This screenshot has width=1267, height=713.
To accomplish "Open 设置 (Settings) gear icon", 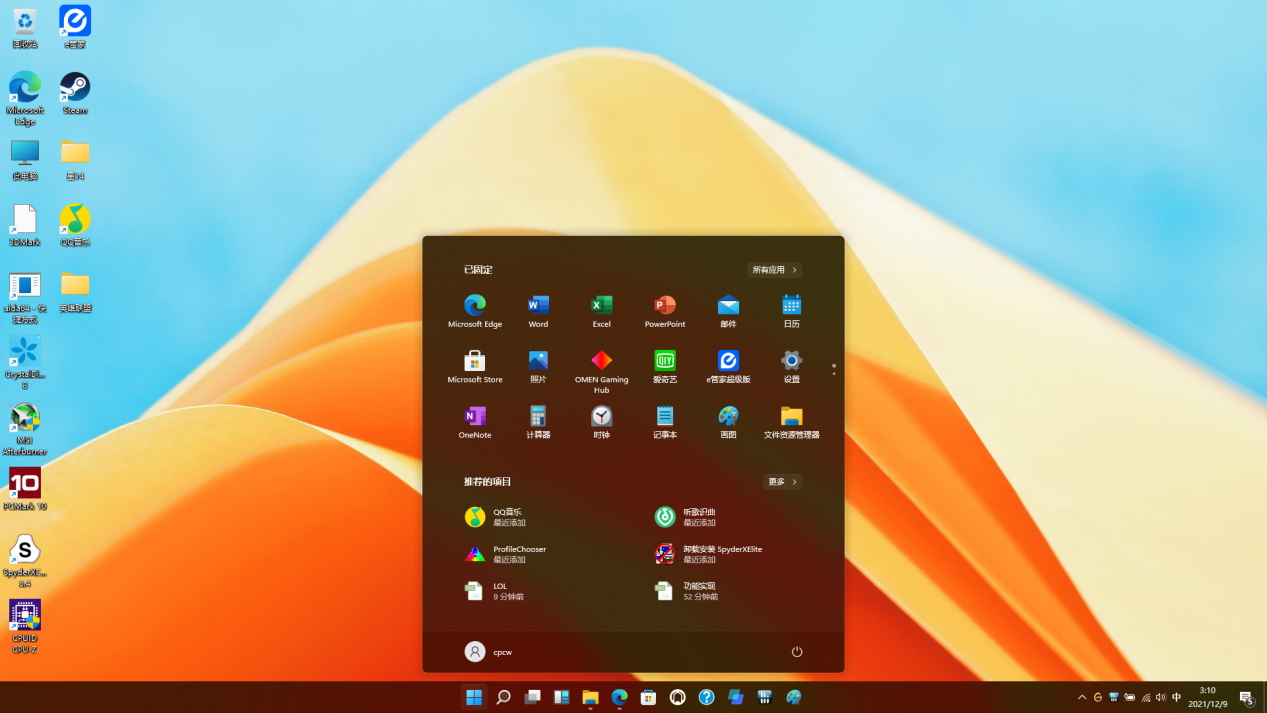I will click(791, 366).
